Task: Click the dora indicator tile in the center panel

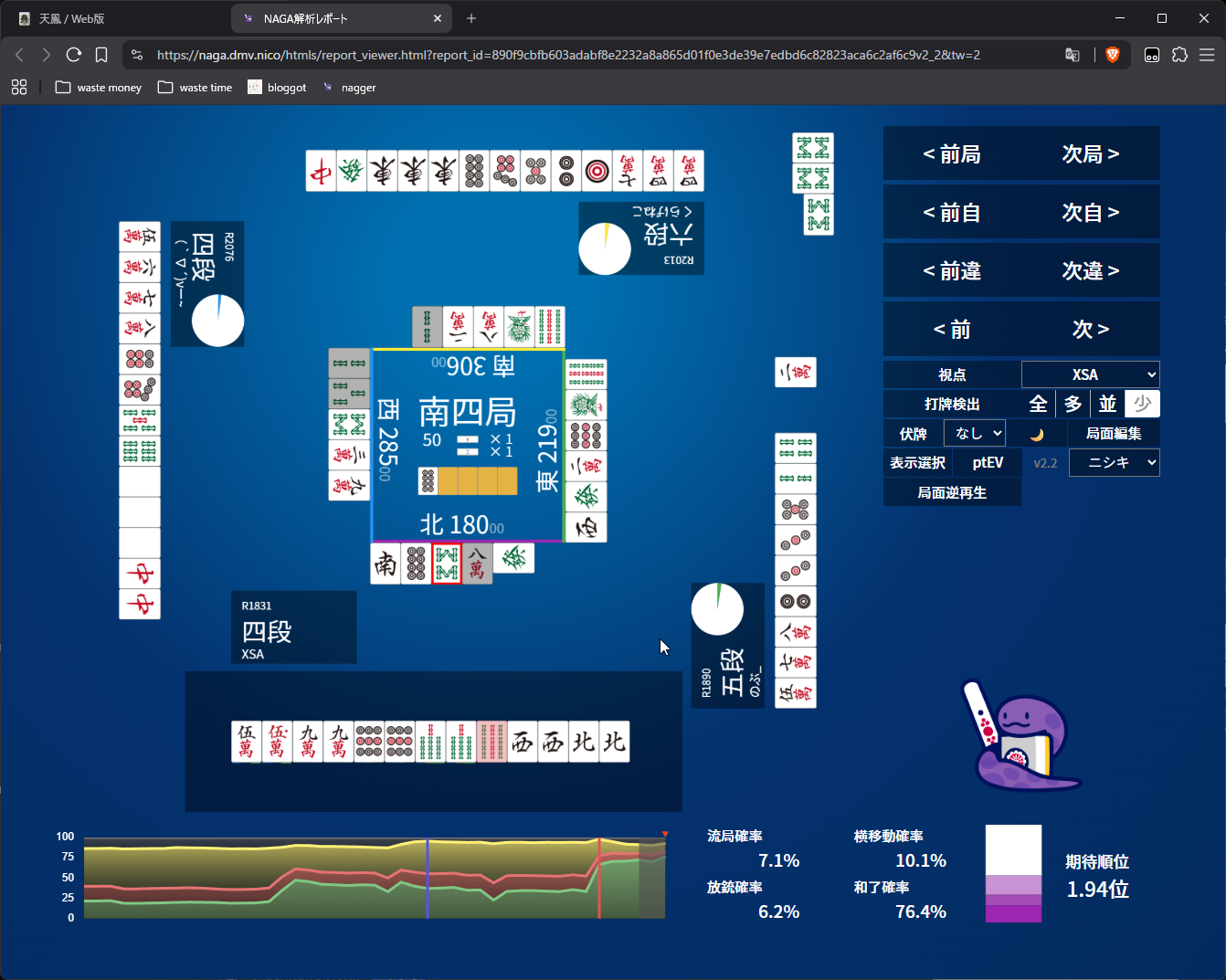Action: [428, 480]
